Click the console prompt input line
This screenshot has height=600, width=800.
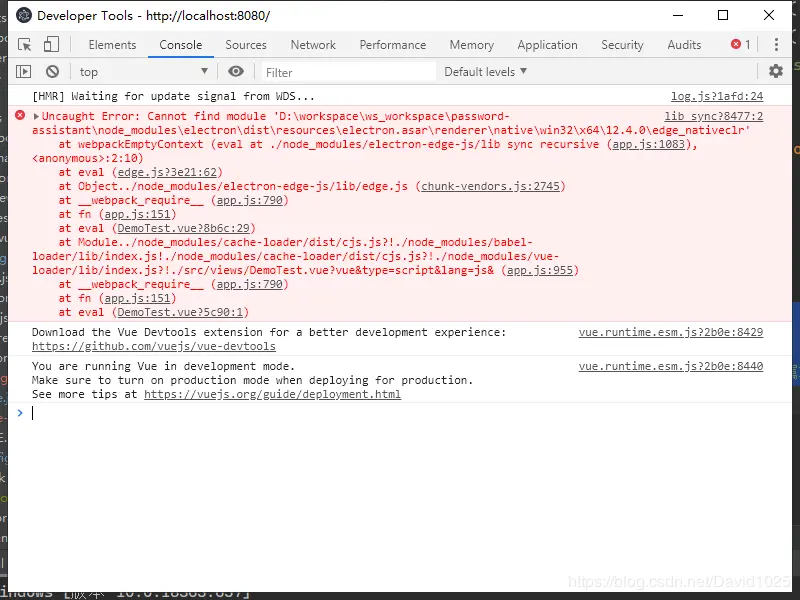[x=398, y=413]
